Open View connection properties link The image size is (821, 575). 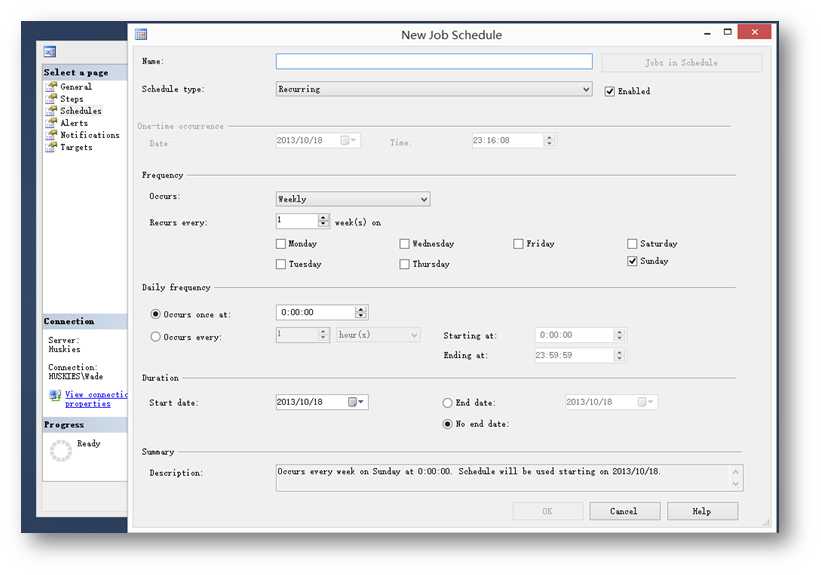pyautogui.click(x=95, y=399)
